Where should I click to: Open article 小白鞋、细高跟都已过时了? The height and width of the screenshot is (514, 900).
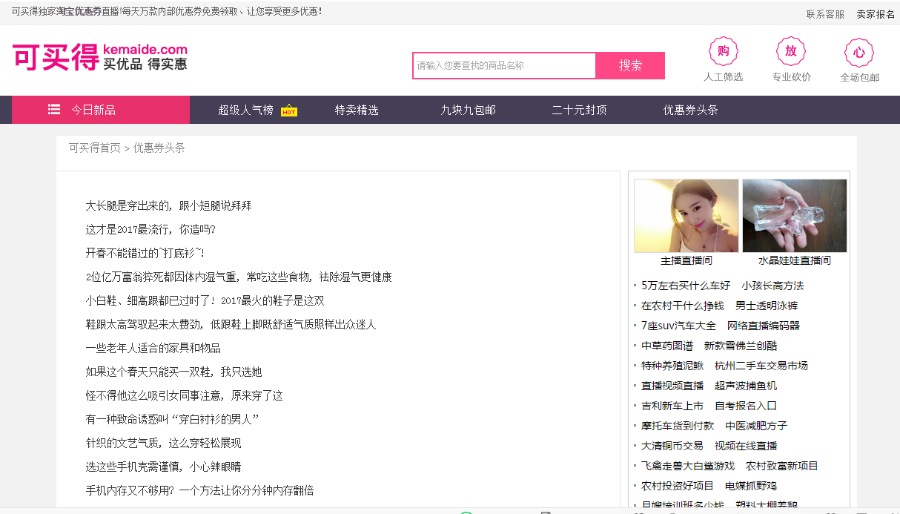pos(205,301)
